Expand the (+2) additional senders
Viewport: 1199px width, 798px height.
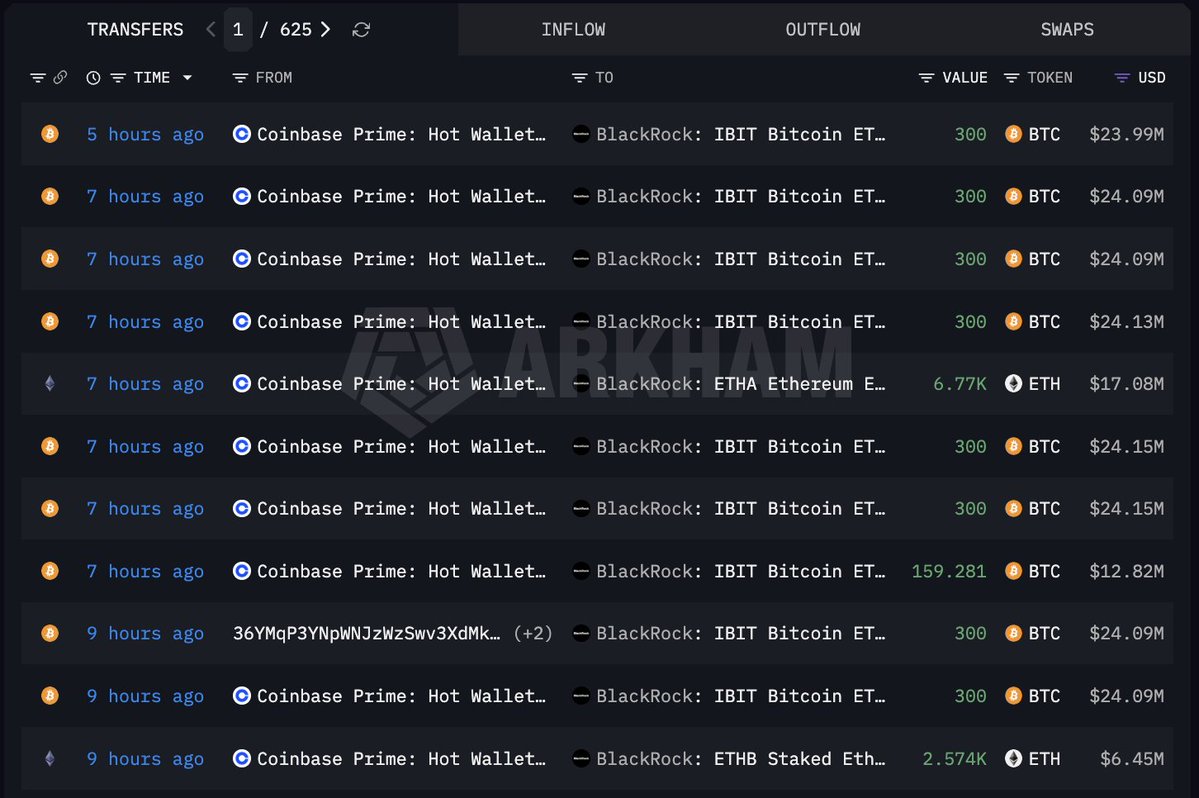[x=533, y=634]
